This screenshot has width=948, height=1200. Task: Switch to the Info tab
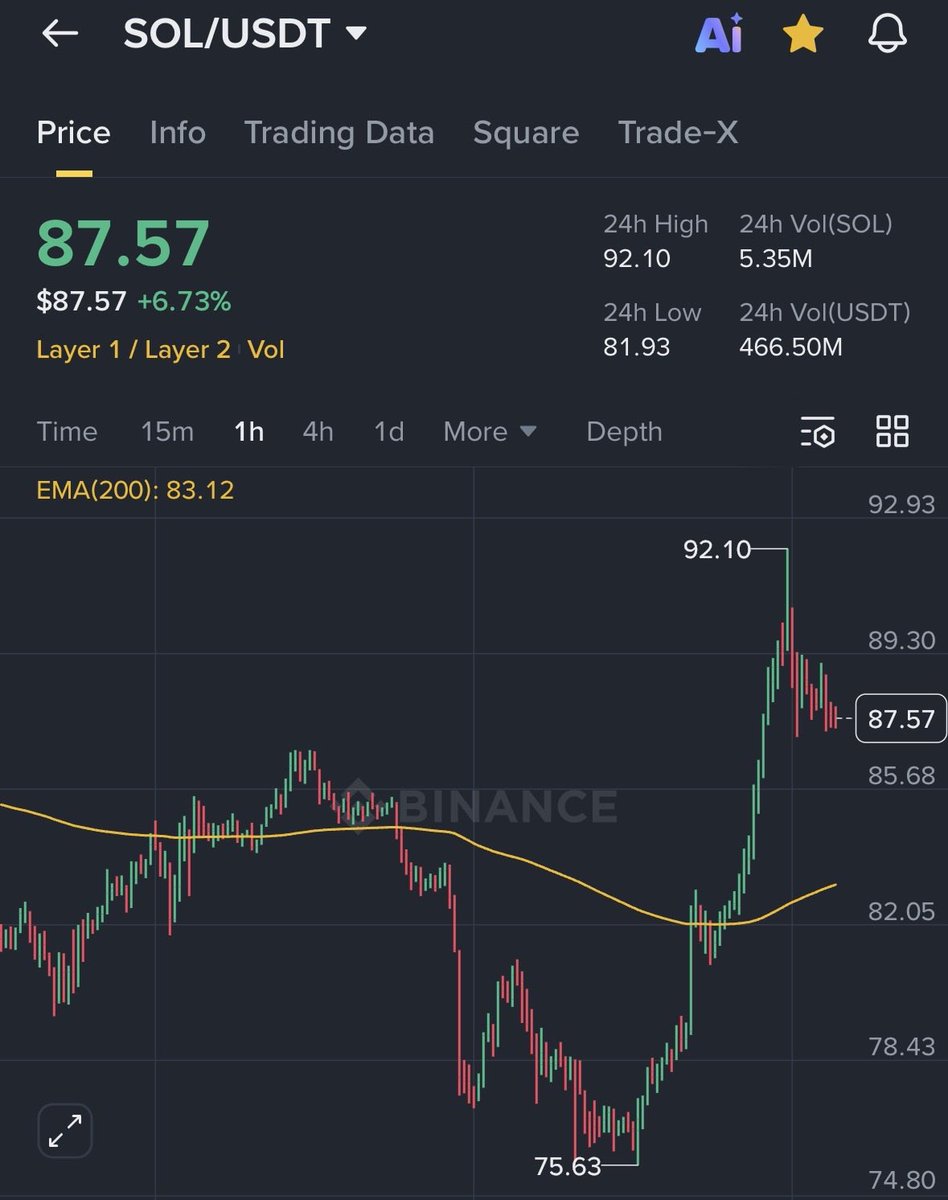[177, 133]
